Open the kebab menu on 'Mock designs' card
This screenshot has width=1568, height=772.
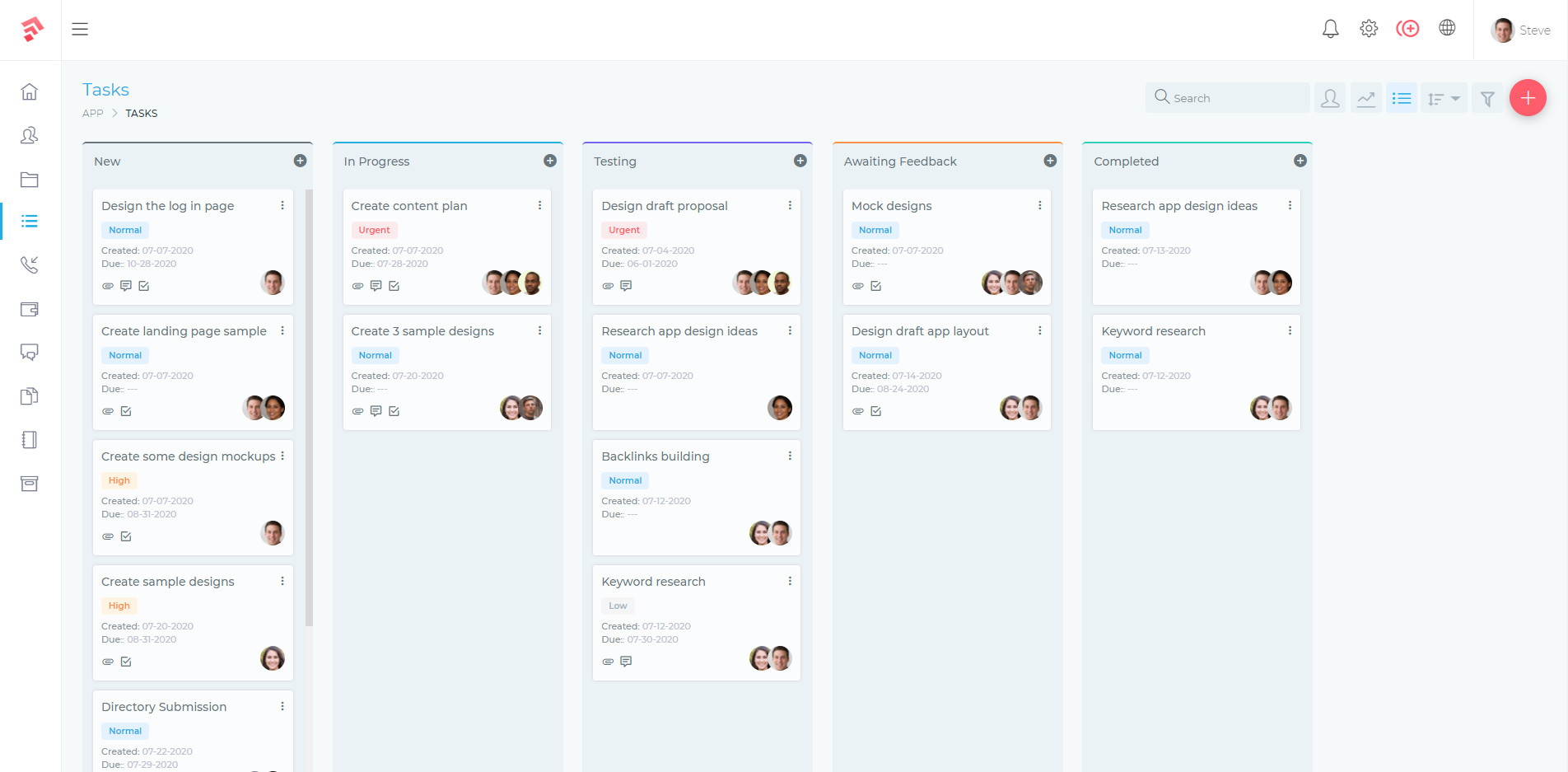[x=1039, y=204]
